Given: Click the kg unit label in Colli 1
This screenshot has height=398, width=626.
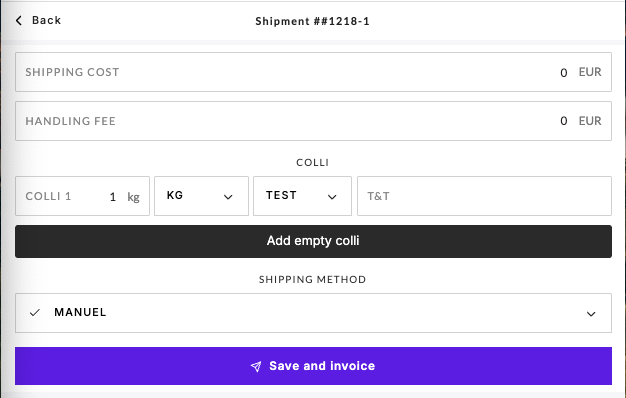Looking at the screenshot, I should point(133,197).
